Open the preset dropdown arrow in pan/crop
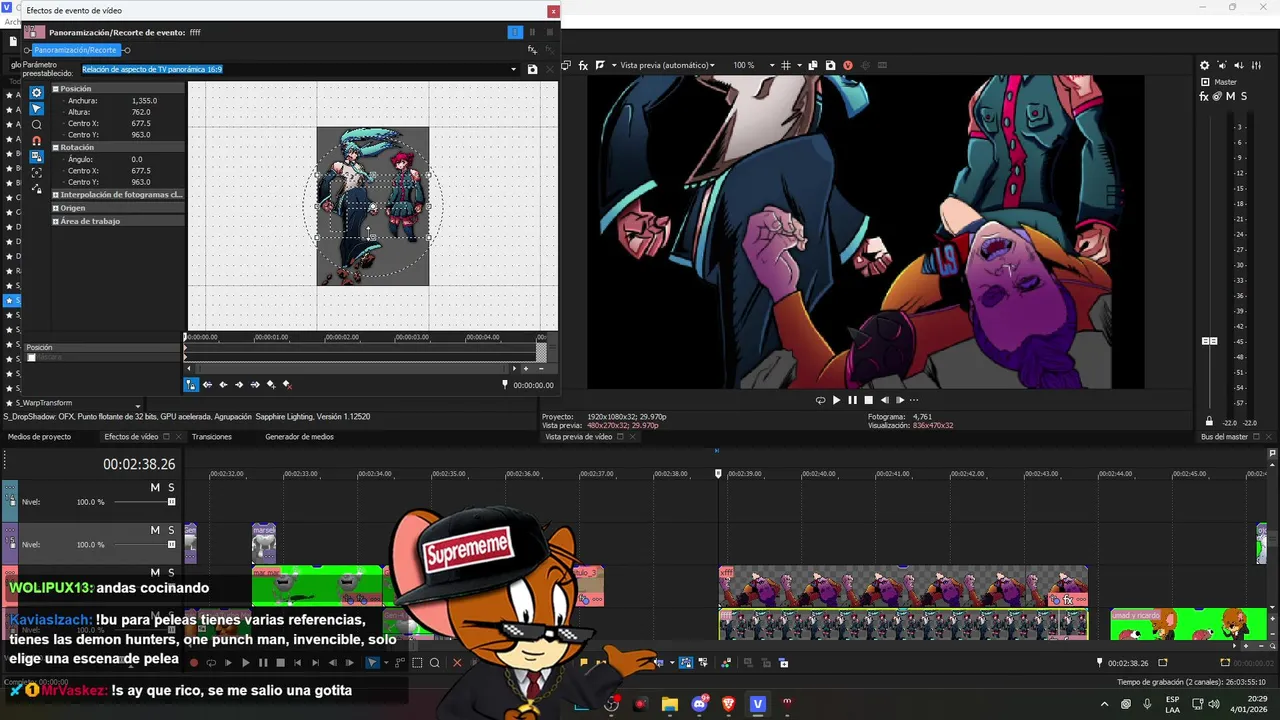The height and width of the screenshot is (720, 1280). 514,70
